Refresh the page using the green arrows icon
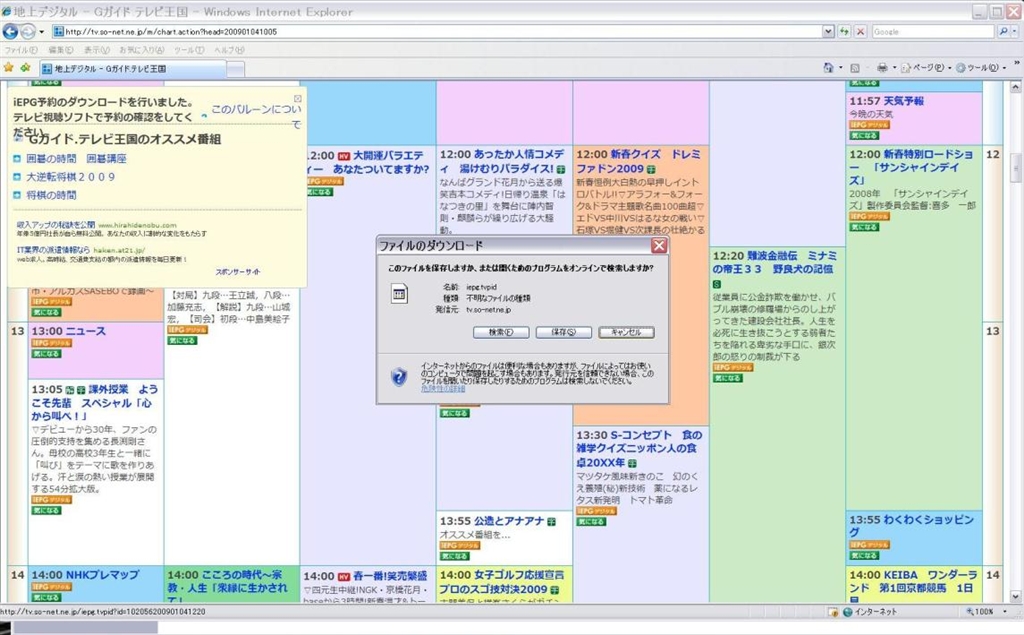The image size is (1024, 635). (x=844, y=31)
